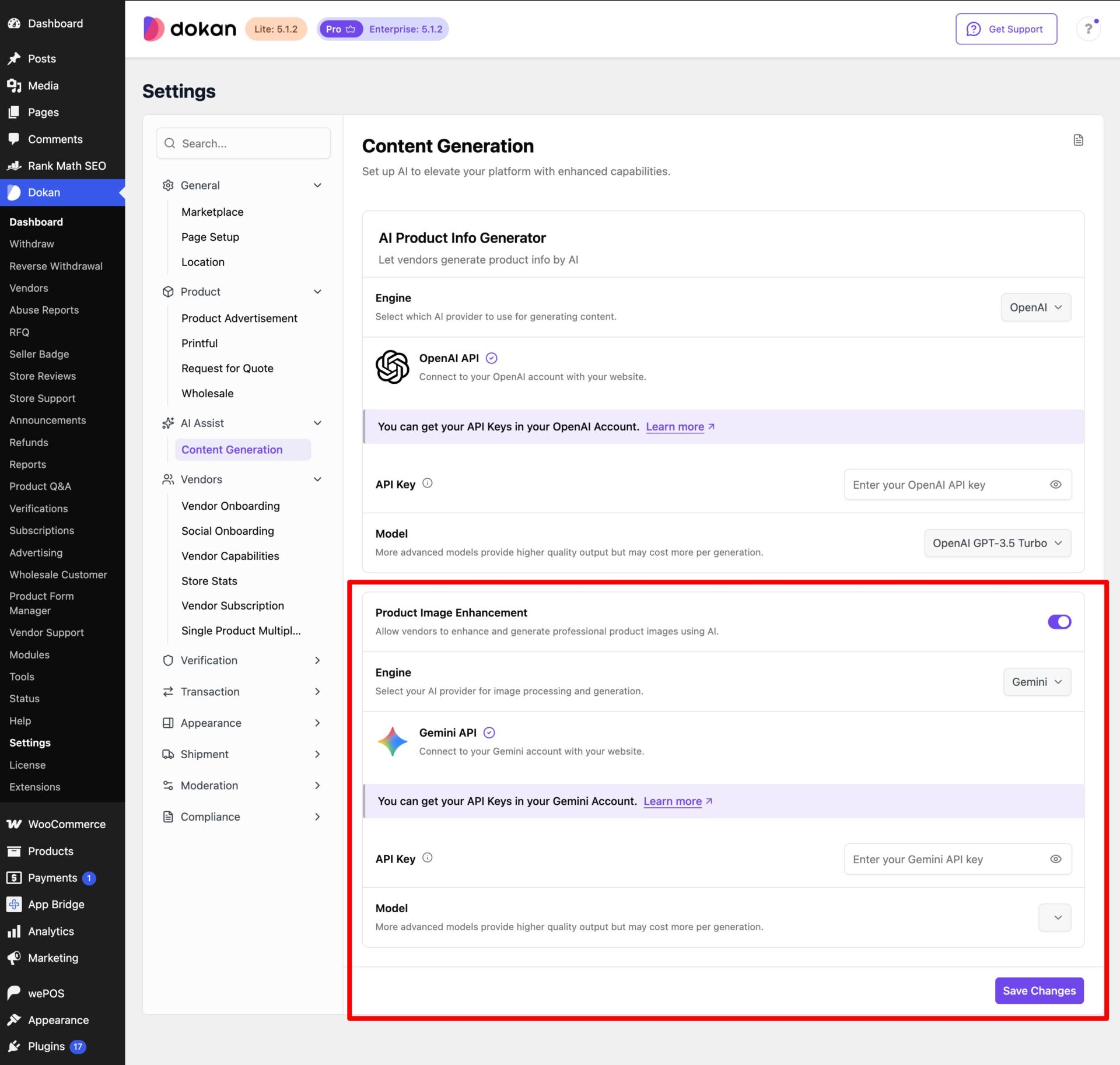Open Modules in Dokan submenu
Screen dimensions: 1120x1065
(29, 654)
